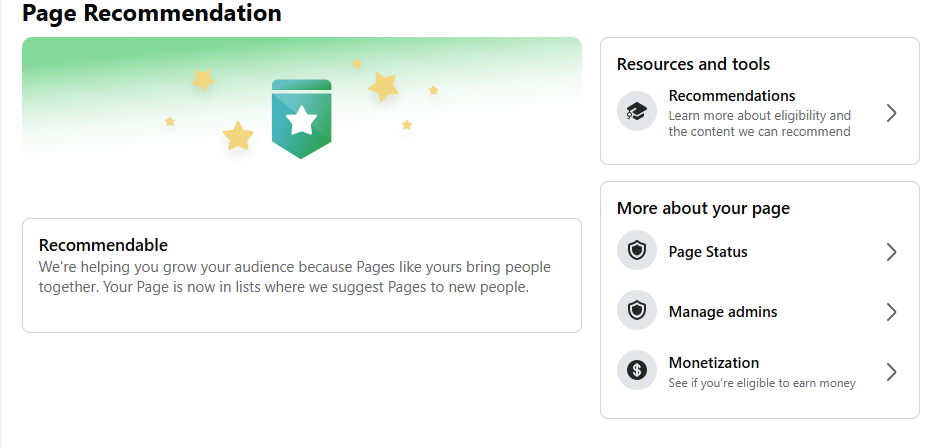
Task: Go to the Page Status label
Action: coord(708,252)
